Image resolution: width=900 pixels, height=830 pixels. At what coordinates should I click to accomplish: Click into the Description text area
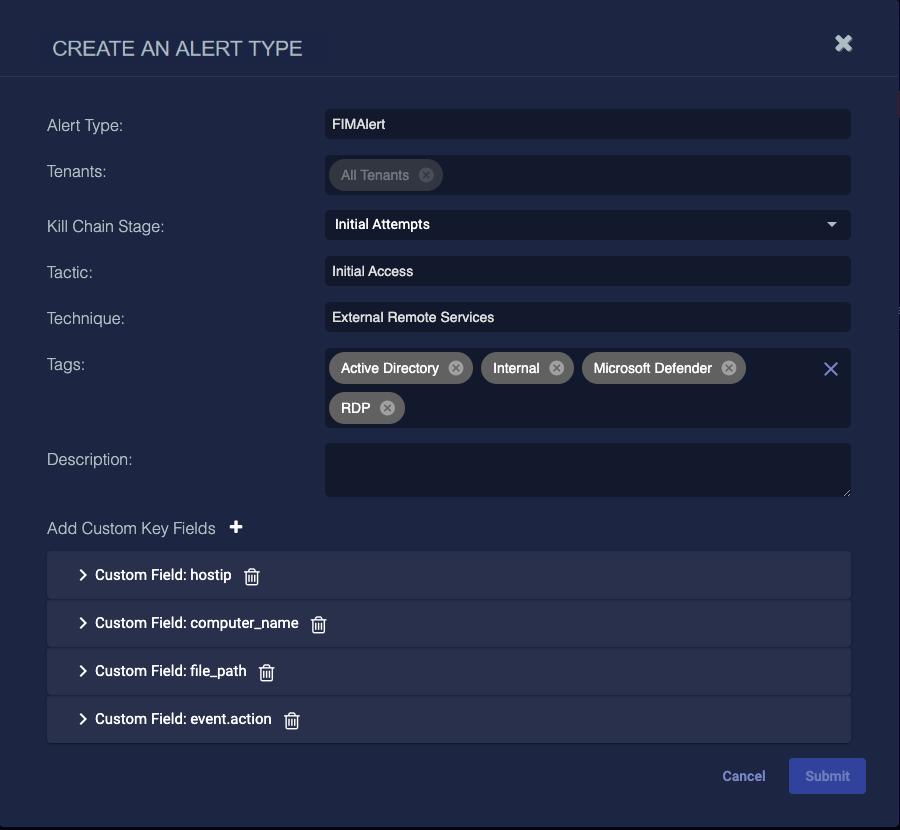588,470
